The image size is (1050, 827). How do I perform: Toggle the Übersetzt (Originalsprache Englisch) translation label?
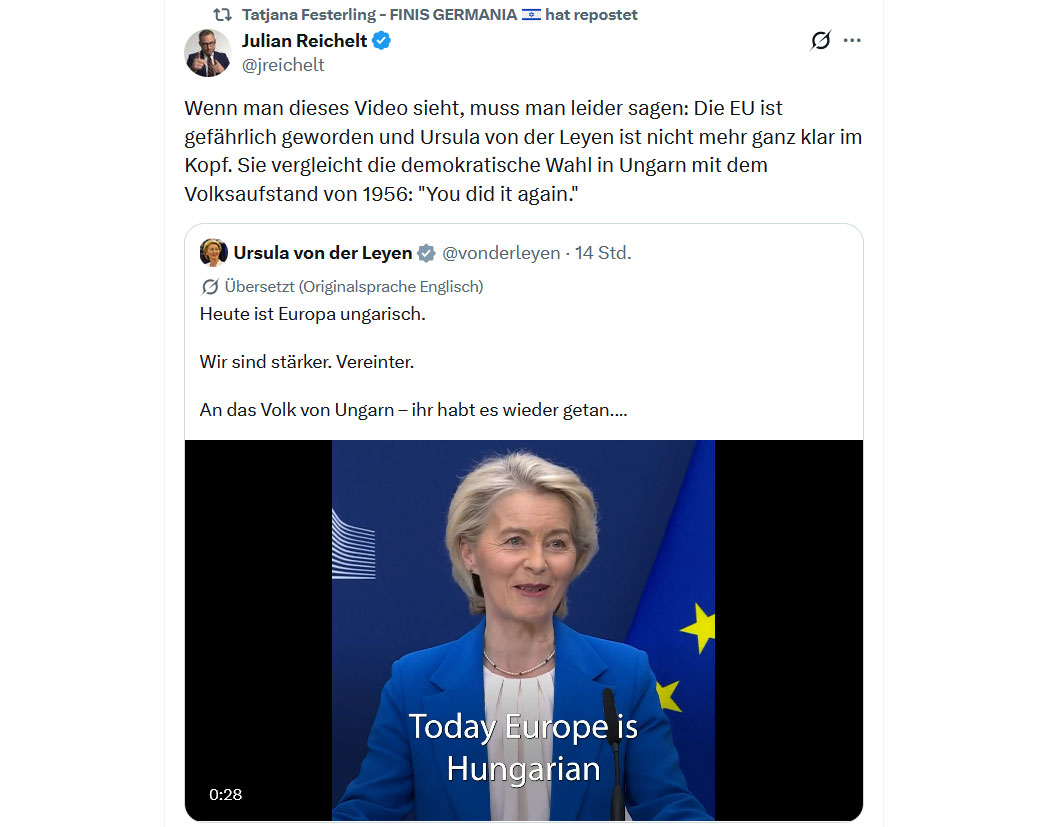coord(354,287)
